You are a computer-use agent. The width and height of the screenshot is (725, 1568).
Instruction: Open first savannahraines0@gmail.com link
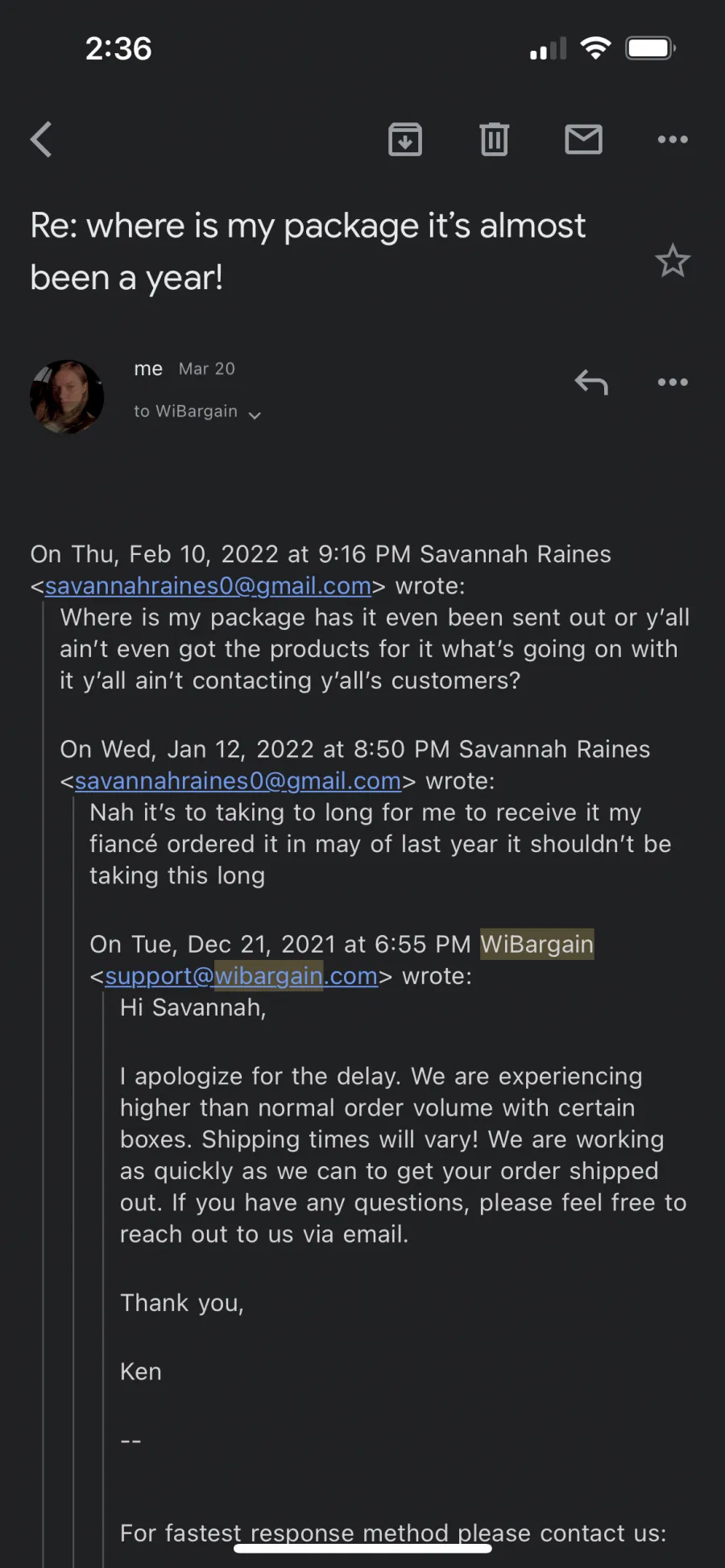point(208,585)
